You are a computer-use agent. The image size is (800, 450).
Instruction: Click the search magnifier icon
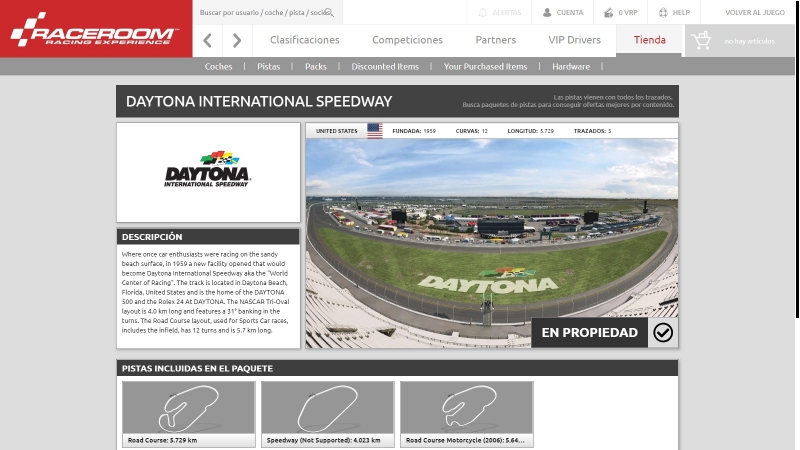tap(329, 12)
